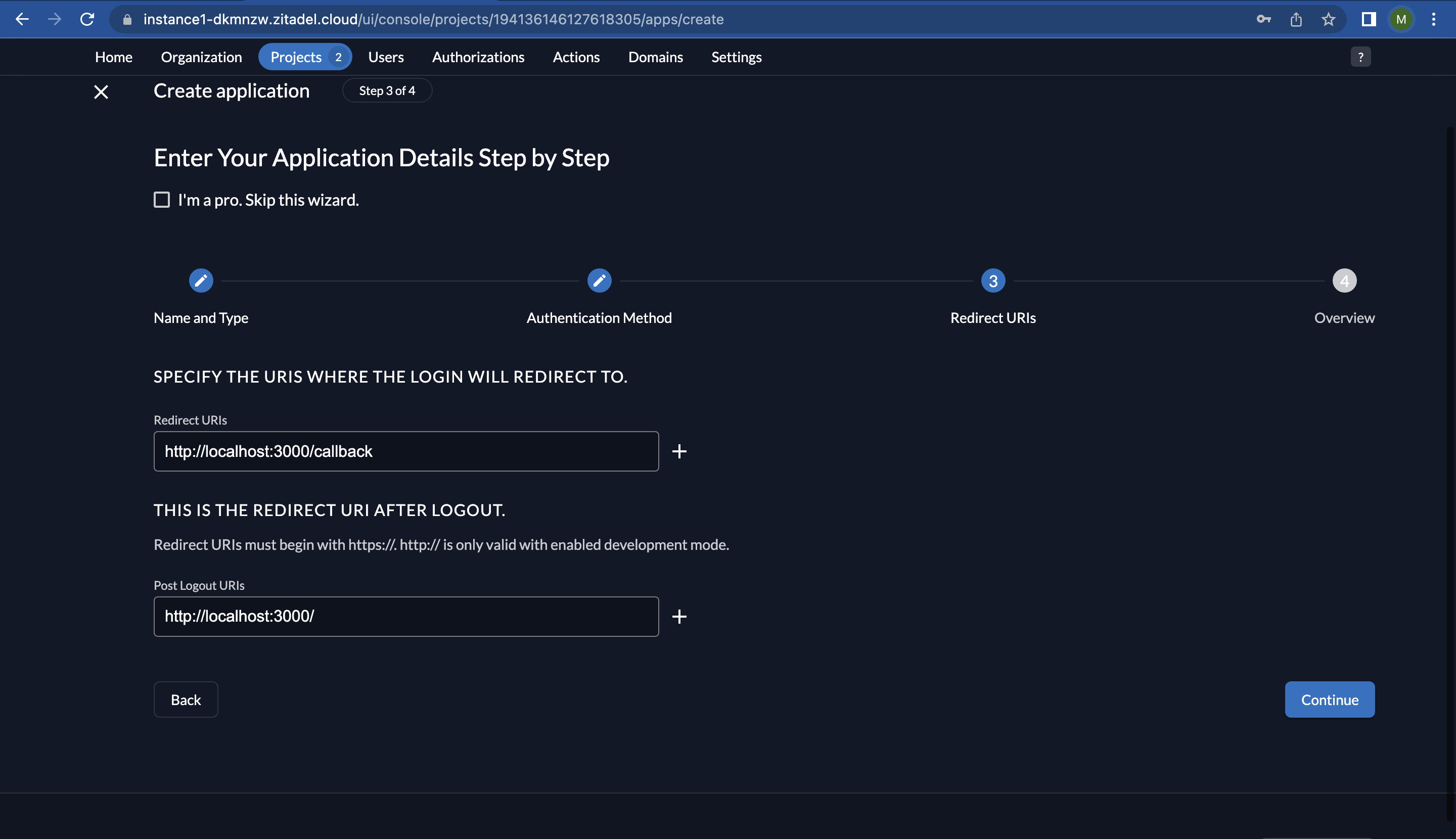The width and height of the screenshot is (1456, 839).
Task: Focus the Redirect URIs input field
Action: [406, 451]
